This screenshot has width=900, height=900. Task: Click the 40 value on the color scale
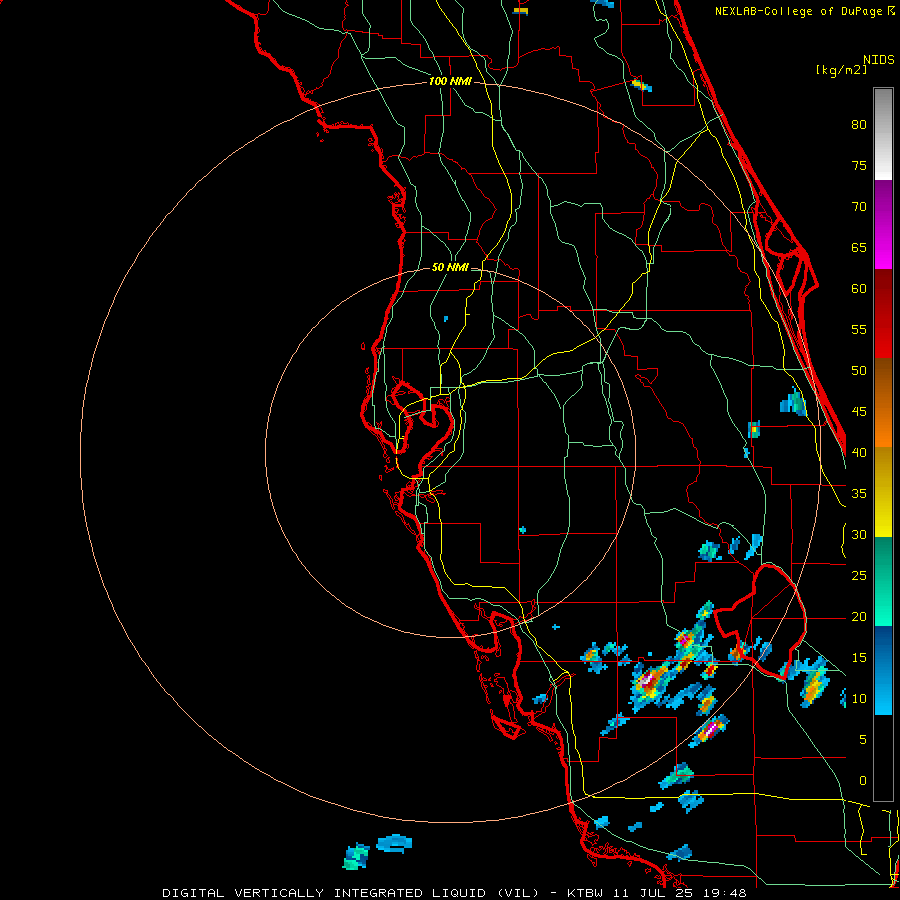(859, 453)
